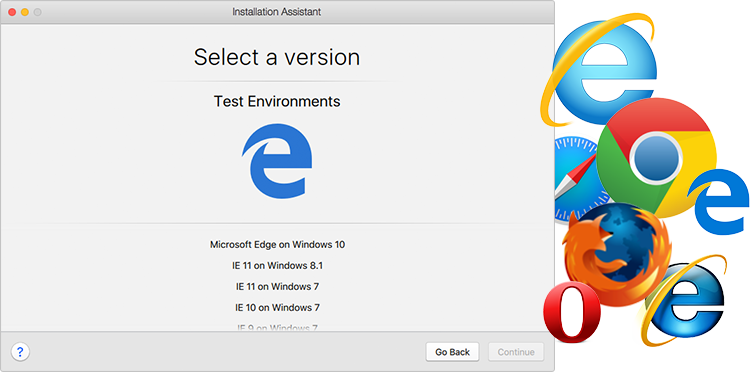Click the large Edge logo in the Test Environments panel

(x=277, y=161)
